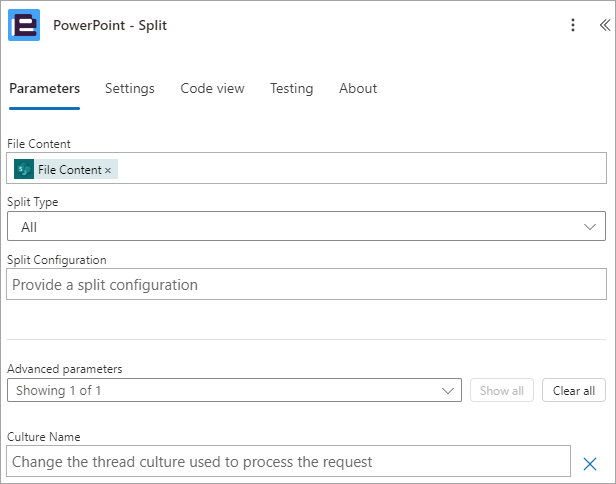Collapse the panel with double chevron icon
Viewport: 616px width, 484px height.
pyautogui.click(x=605, y=25)
